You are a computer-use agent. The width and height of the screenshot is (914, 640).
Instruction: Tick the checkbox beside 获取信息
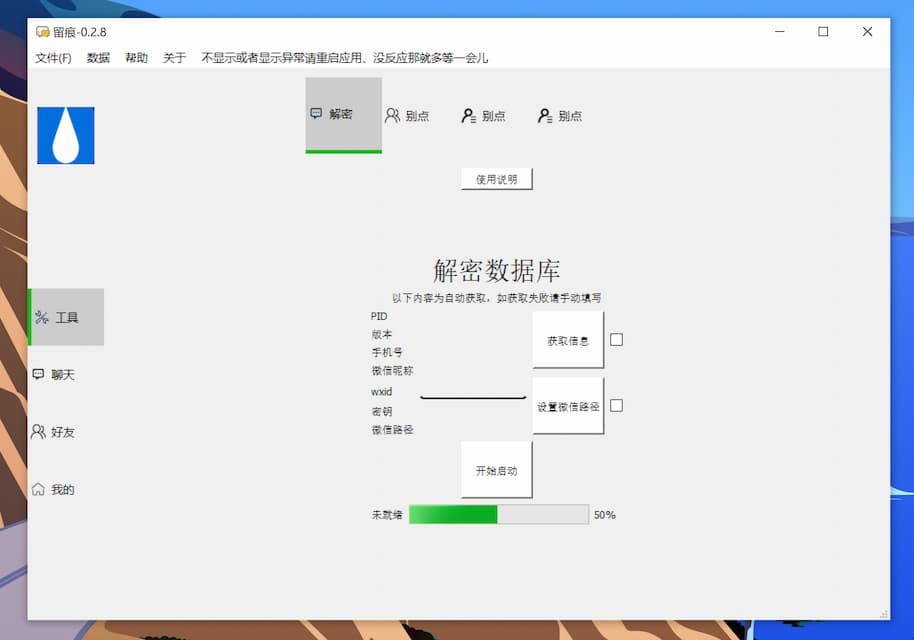616,339
